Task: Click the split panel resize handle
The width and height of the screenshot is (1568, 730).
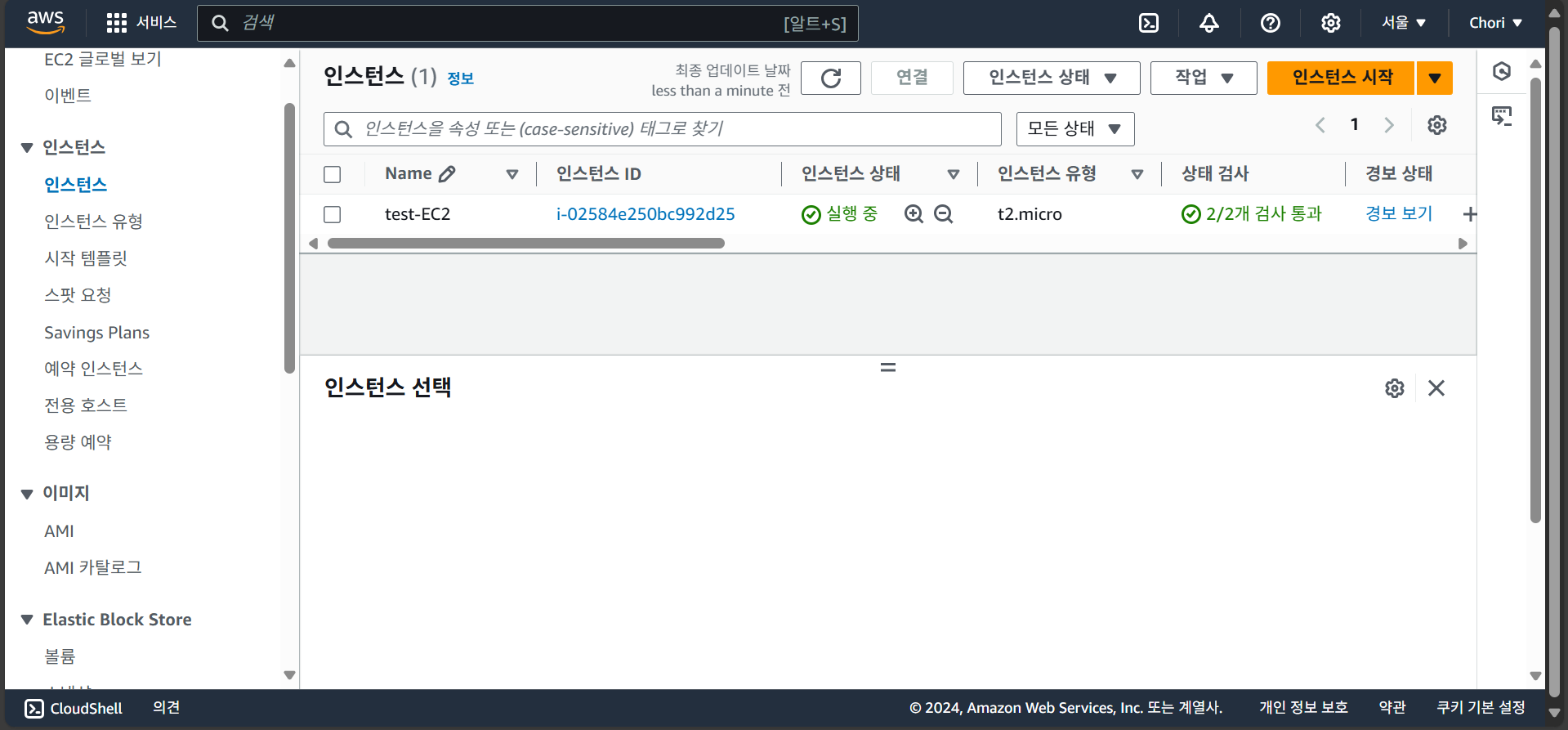Action: point(888,368)
